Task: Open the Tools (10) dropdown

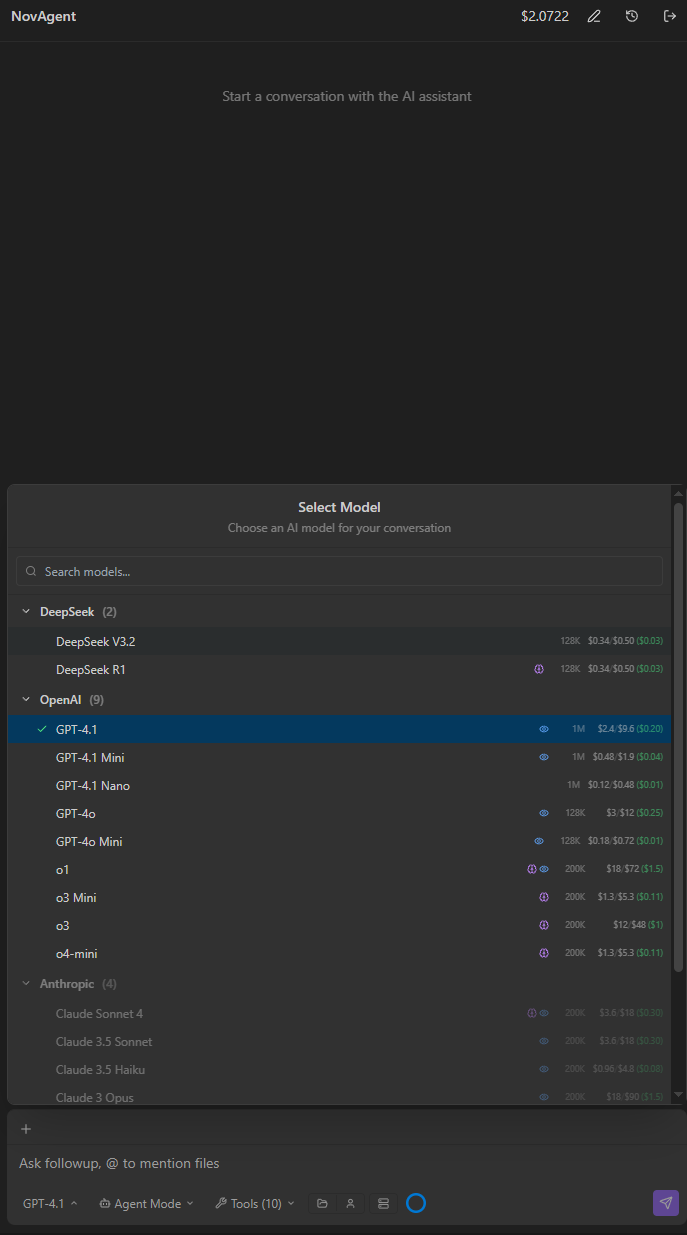Action: (x=255, y=1203)
